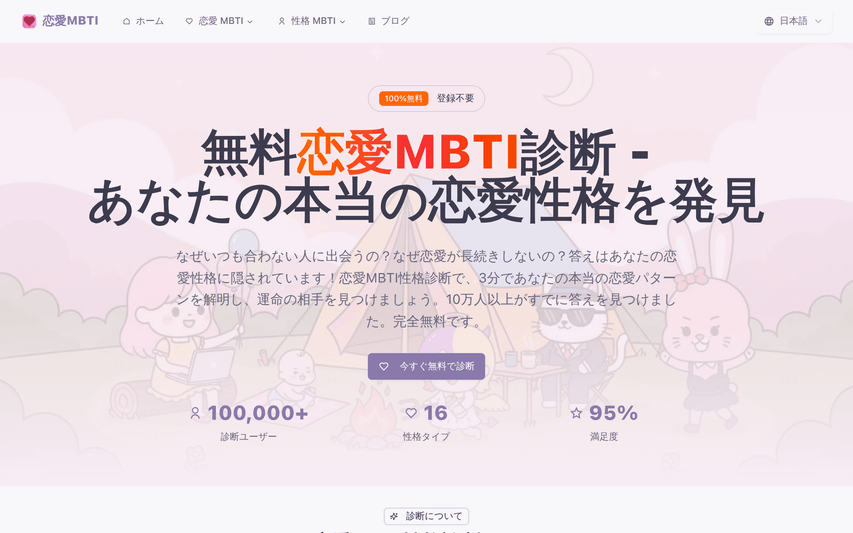
Task: Click the globe icon in language selector
Action: (769, 21)
